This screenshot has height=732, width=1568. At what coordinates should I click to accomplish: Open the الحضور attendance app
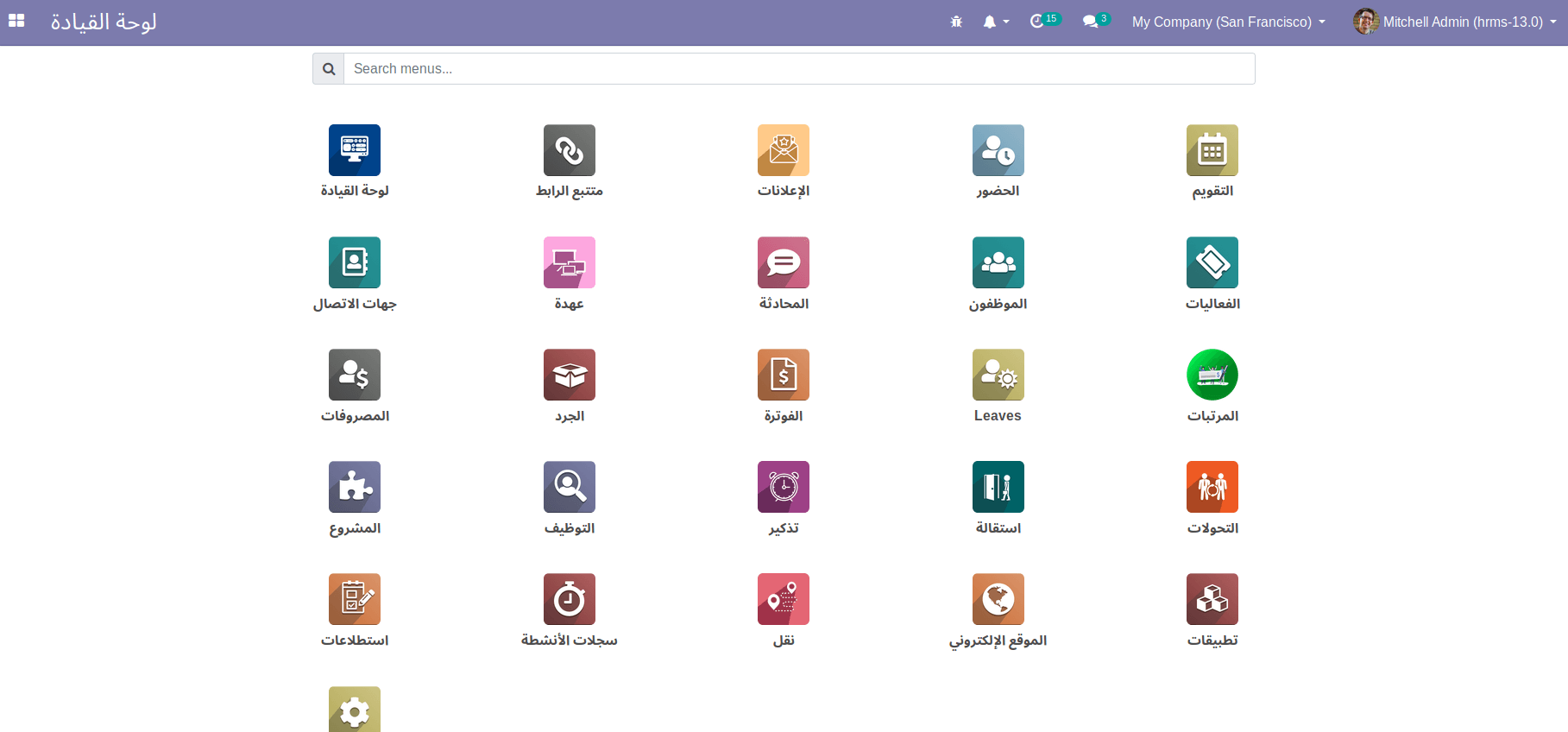pos(998,150)
